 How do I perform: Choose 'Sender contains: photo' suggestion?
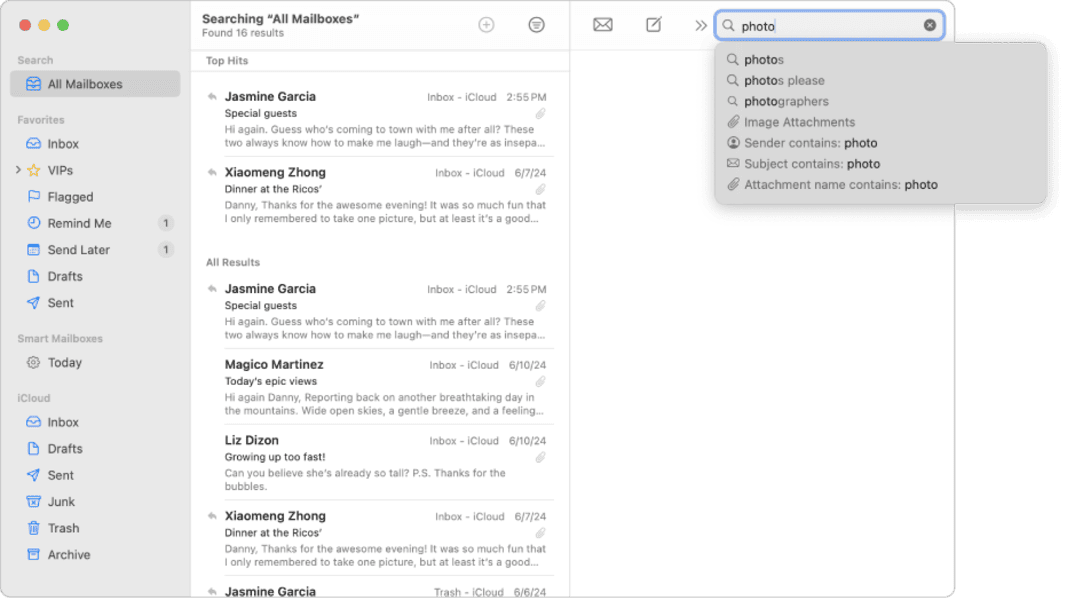pos(812,143)
